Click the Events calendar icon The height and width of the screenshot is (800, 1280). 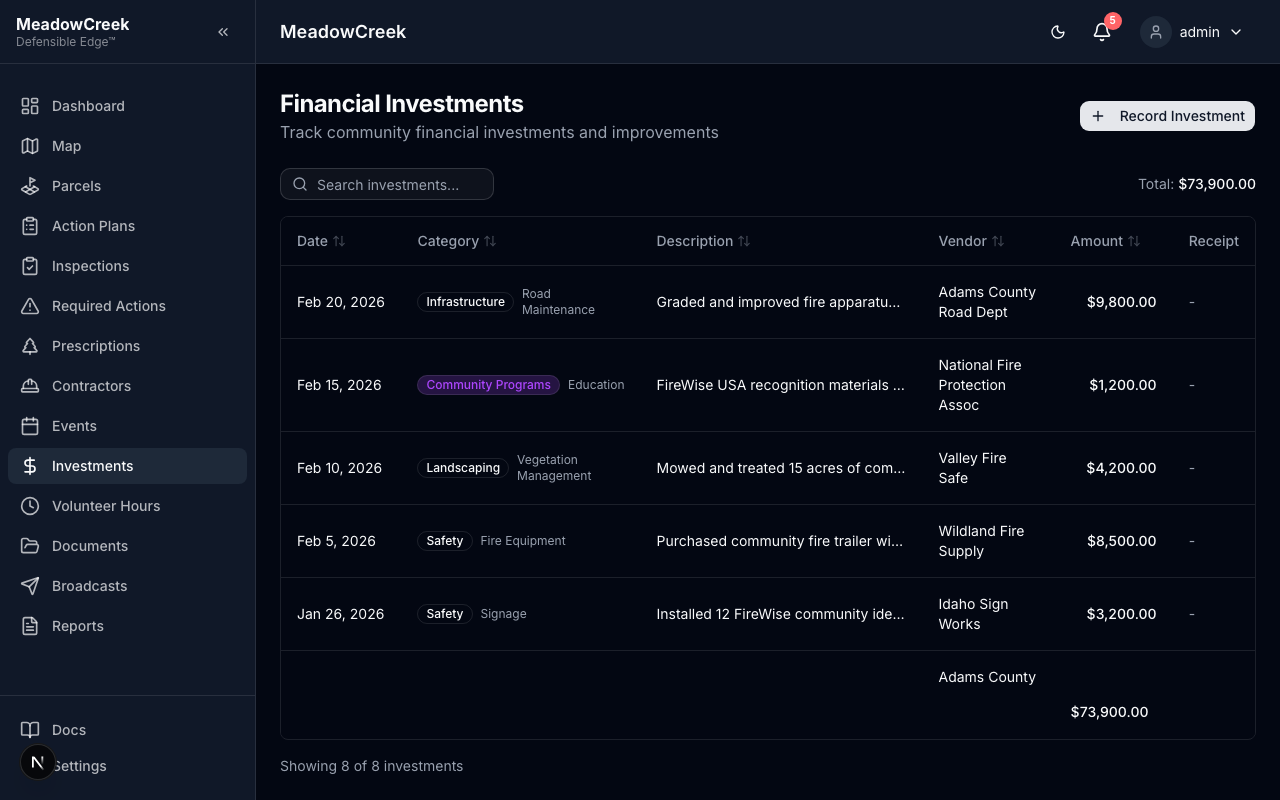pos(30,426)
